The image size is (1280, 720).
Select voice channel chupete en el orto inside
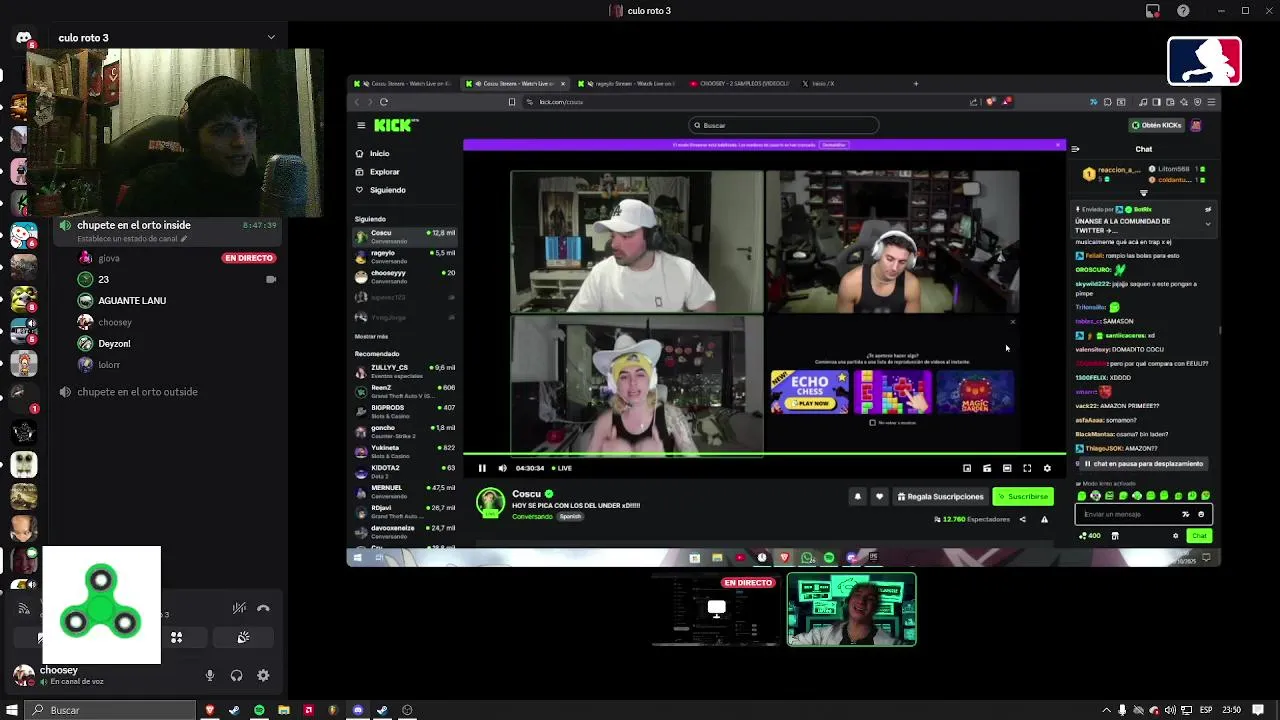133,225
